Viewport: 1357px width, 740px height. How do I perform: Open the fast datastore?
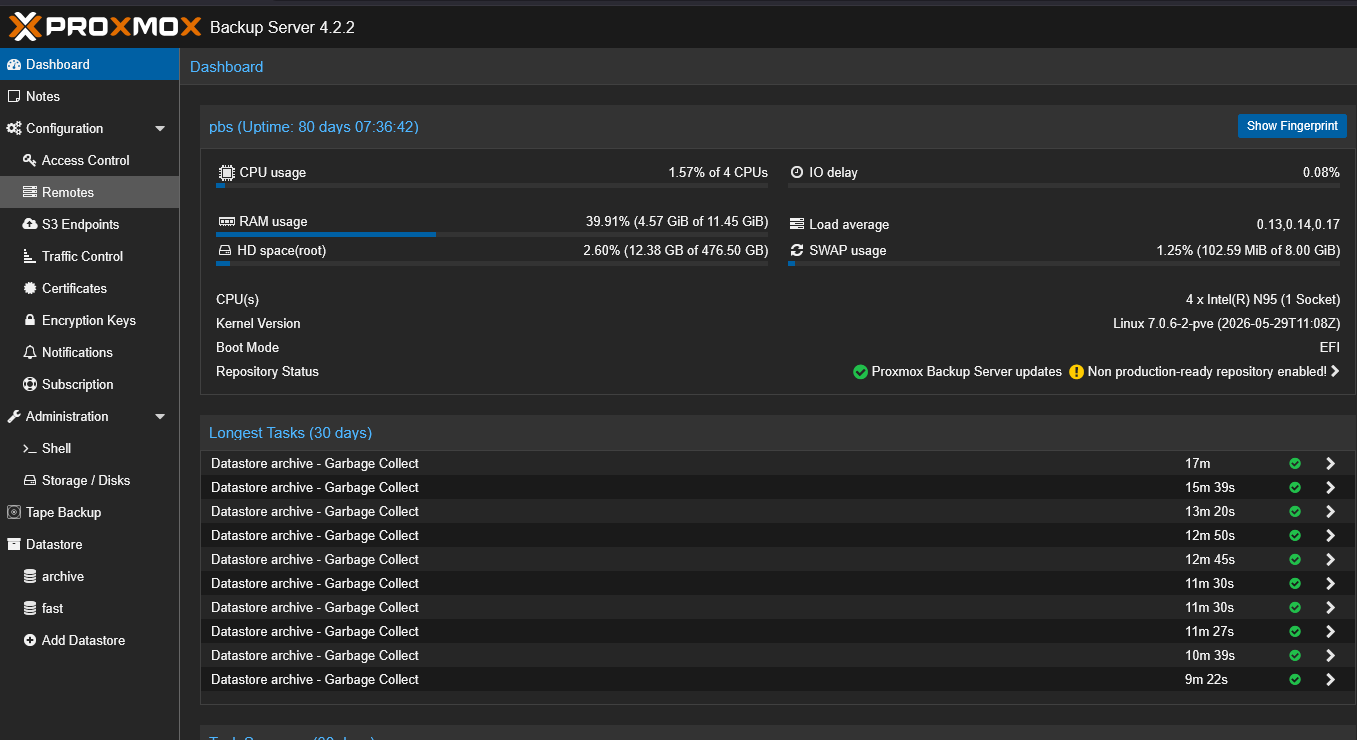pos(89,608)
